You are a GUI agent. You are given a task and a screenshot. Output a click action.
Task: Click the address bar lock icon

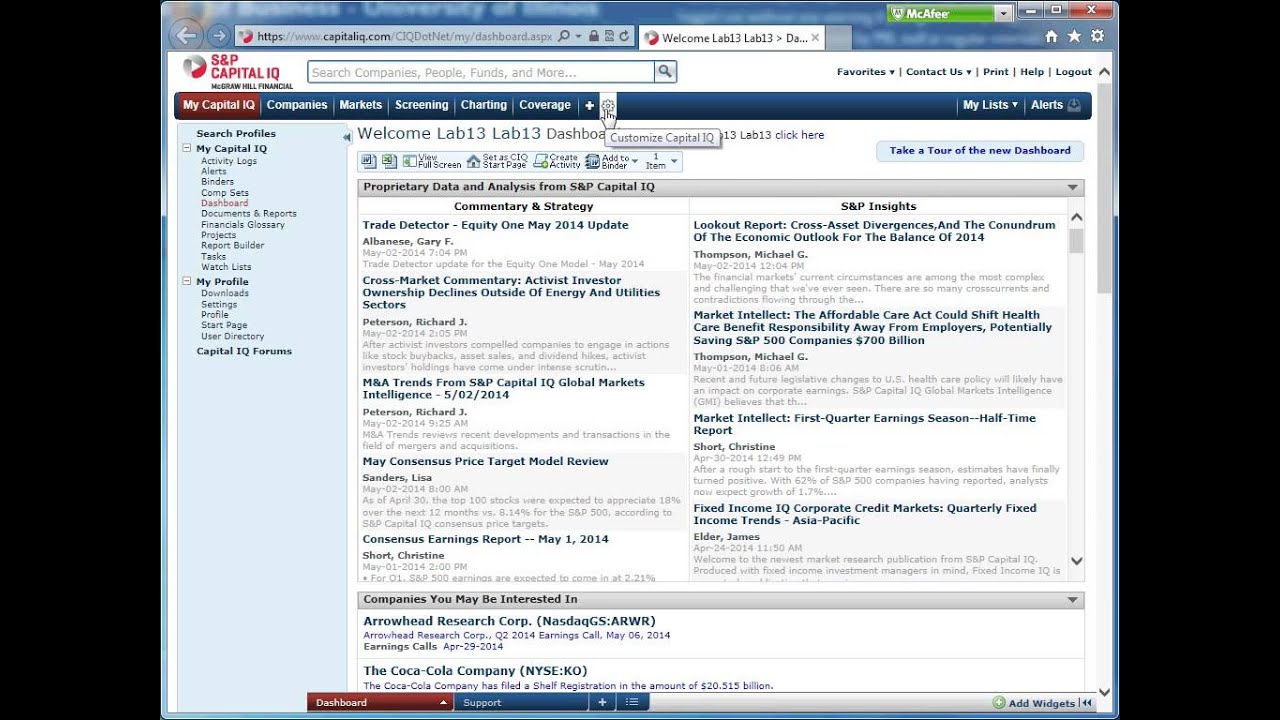tap(594, 36)
